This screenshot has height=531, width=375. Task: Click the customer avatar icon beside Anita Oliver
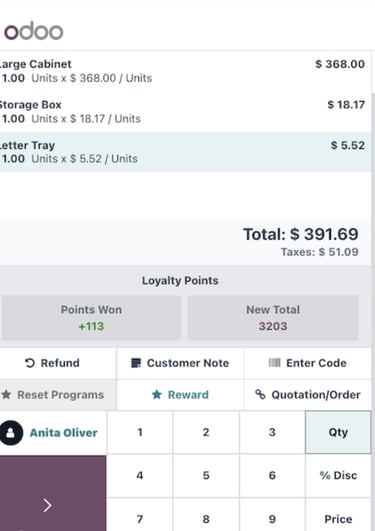(x=11, y=432)
